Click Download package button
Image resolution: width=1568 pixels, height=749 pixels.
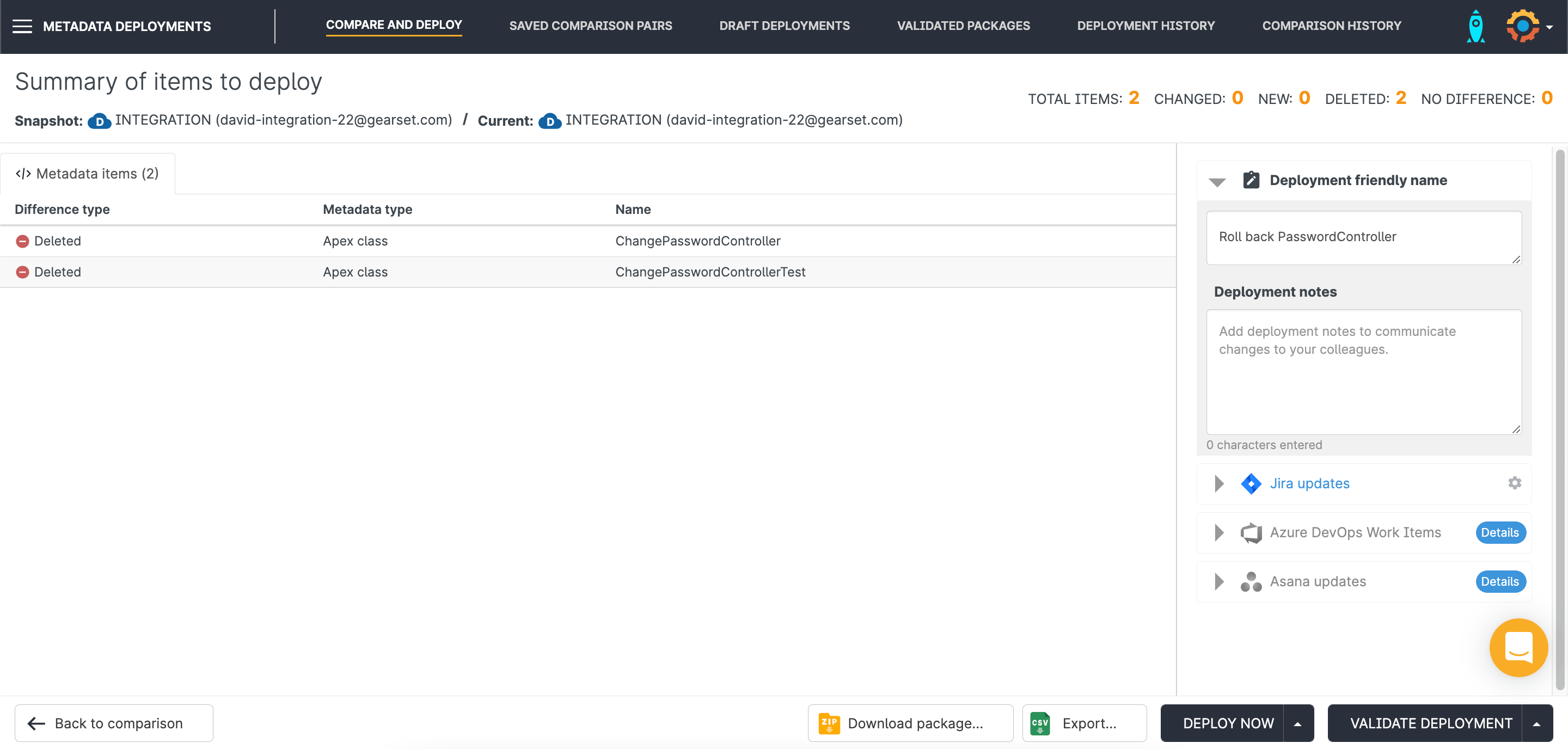point(910,723)
